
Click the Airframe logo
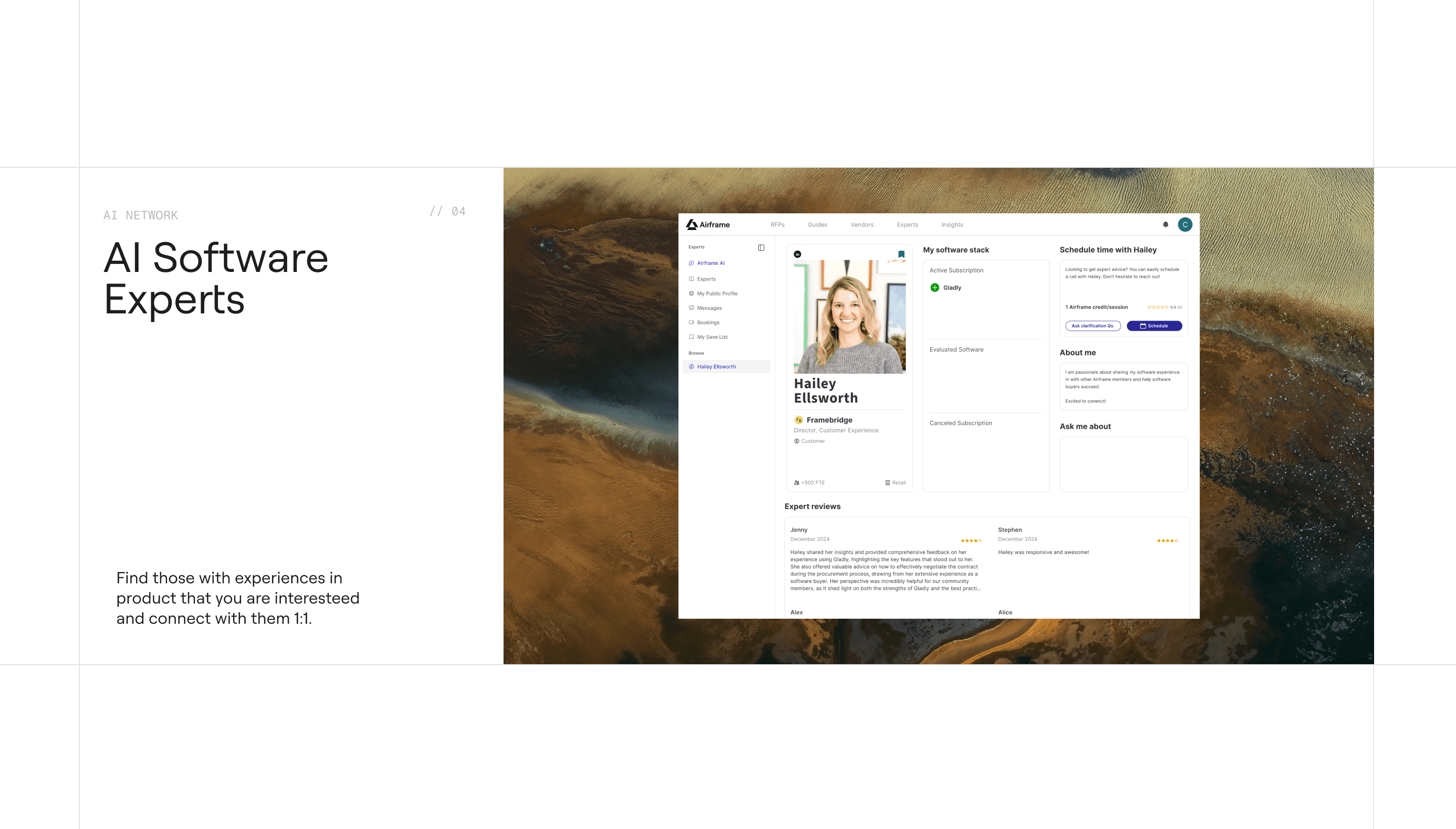tap(708, 224)
